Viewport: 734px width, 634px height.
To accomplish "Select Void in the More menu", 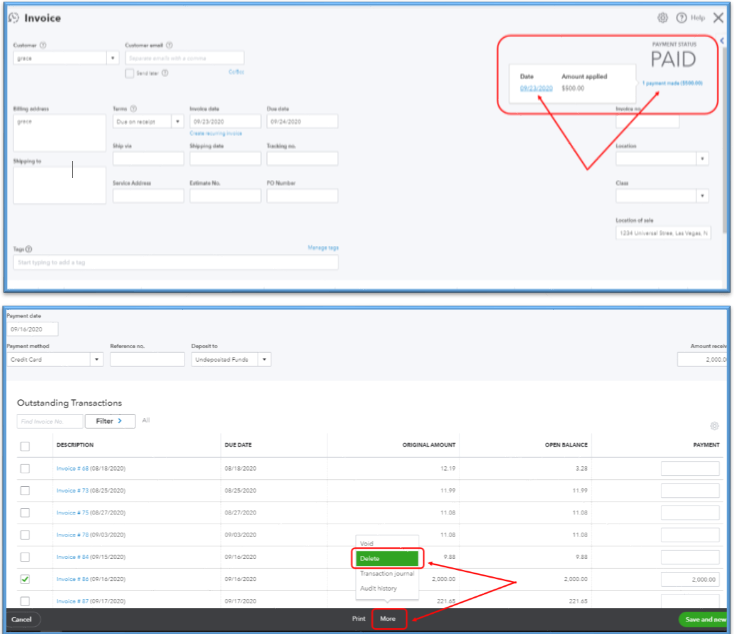I will (x=367, y=543).
